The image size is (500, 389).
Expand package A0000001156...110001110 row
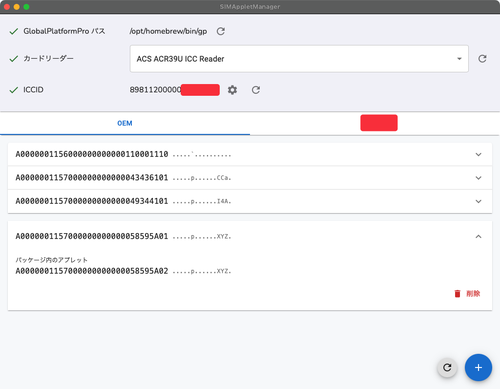click(250, 154)
